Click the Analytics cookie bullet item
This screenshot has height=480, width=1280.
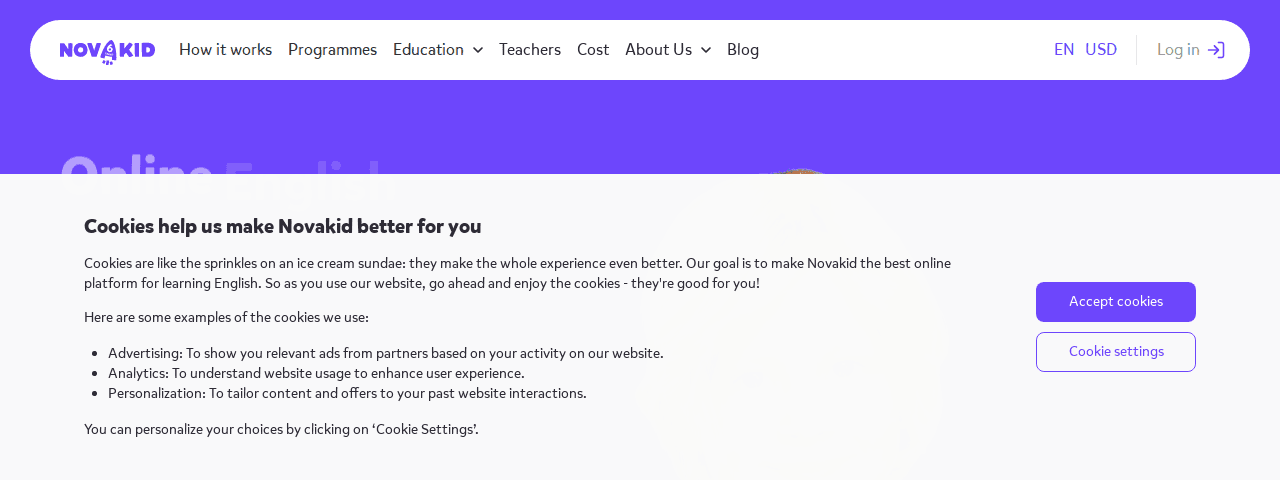click(x=316, y=373)
